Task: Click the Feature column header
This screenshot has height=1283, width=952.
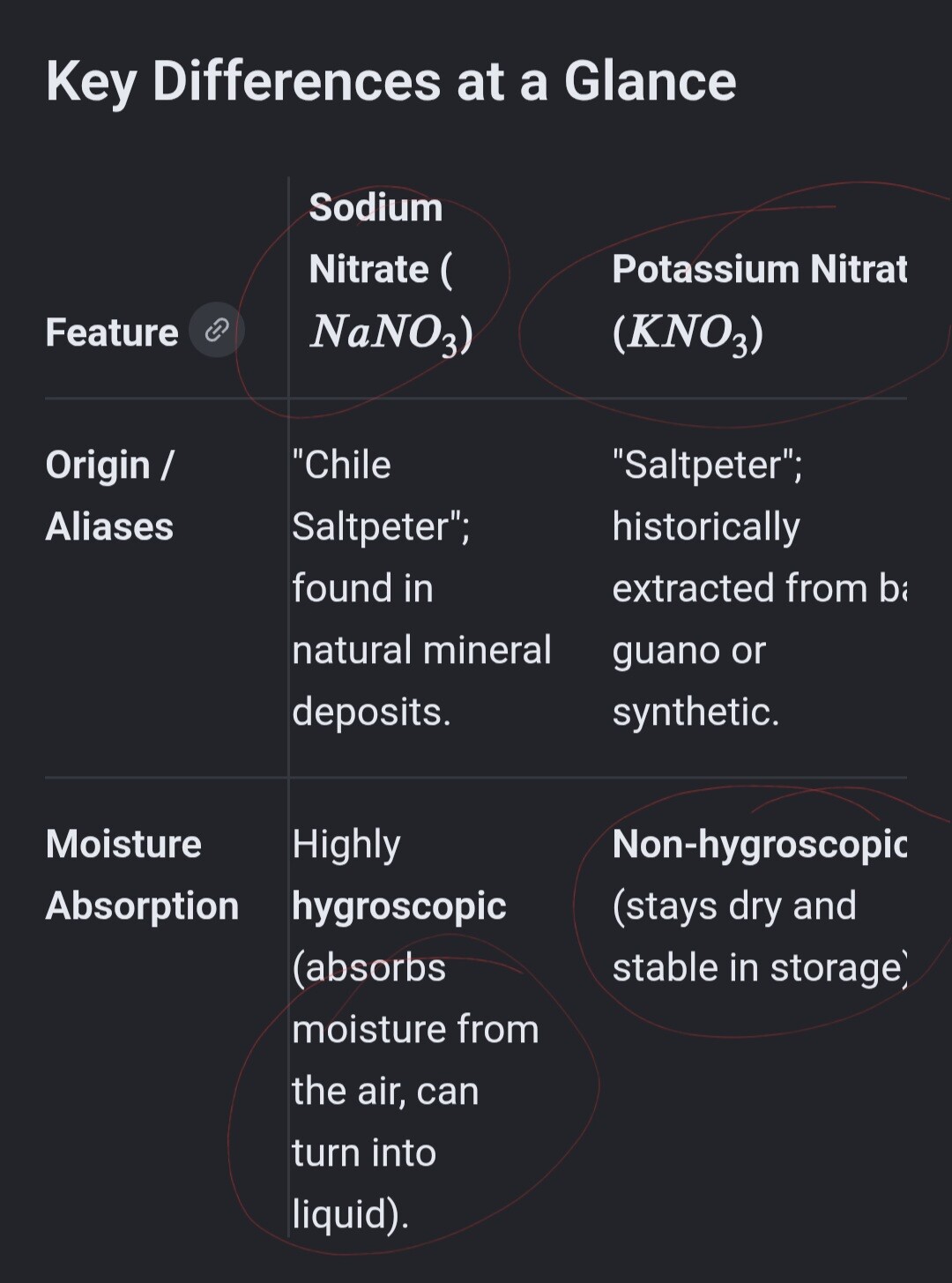Action: (112, 332)
